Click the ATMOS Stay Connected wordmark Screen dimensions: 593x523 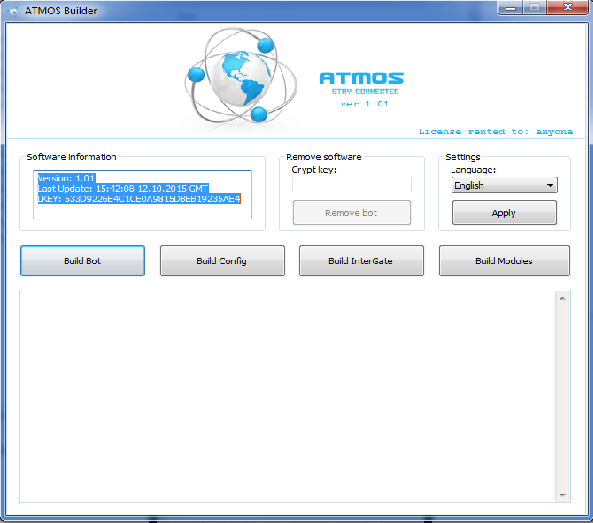pyautogui.click(x=362, y=83)
